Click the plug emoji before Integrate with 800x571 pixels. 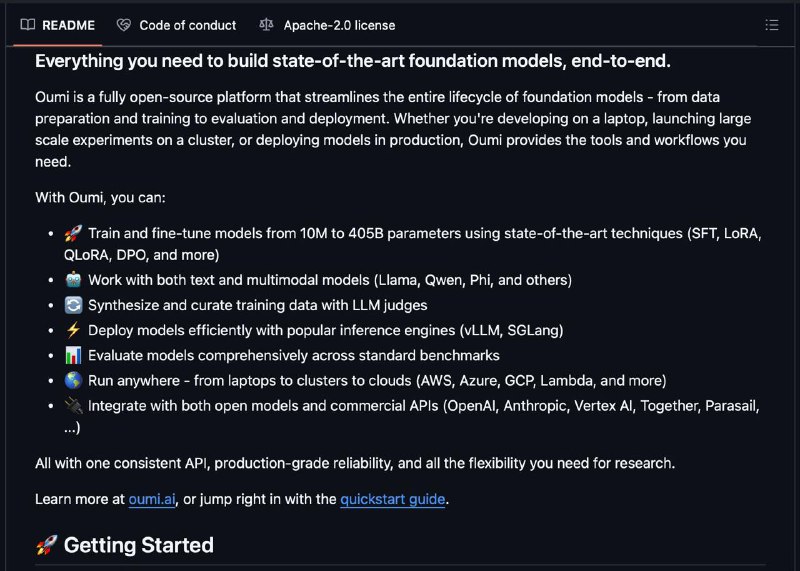point(73,406)
